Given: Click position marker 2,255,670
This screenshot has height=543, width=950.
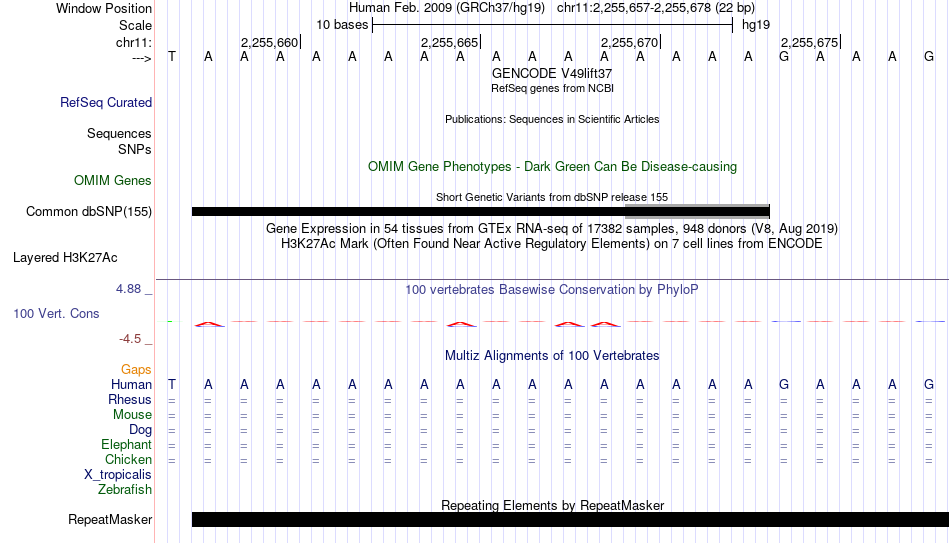Looking at the screenshot, I should (630, 42).
